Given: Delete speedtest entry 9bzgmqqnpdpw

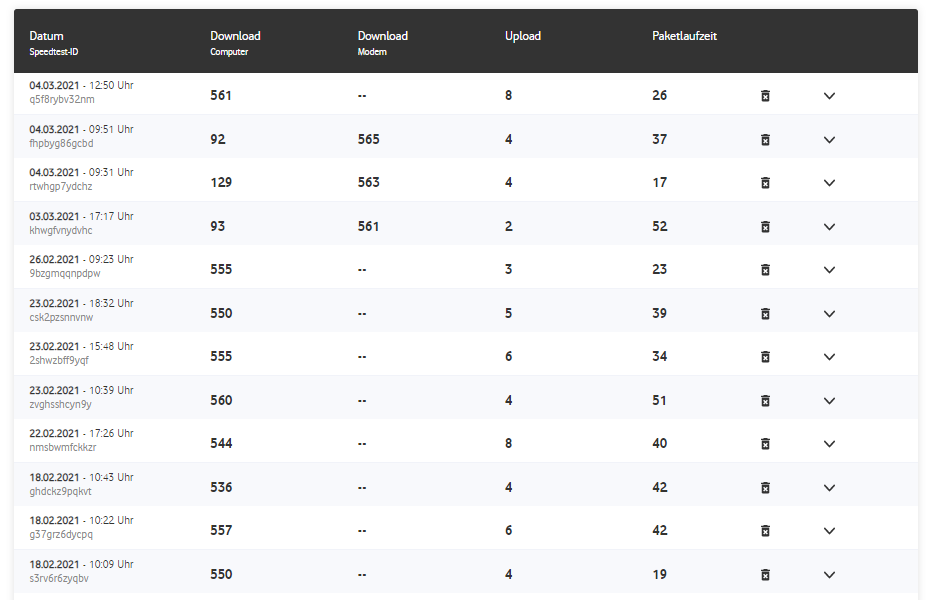Looking at the screenshot, I should 765,270.
